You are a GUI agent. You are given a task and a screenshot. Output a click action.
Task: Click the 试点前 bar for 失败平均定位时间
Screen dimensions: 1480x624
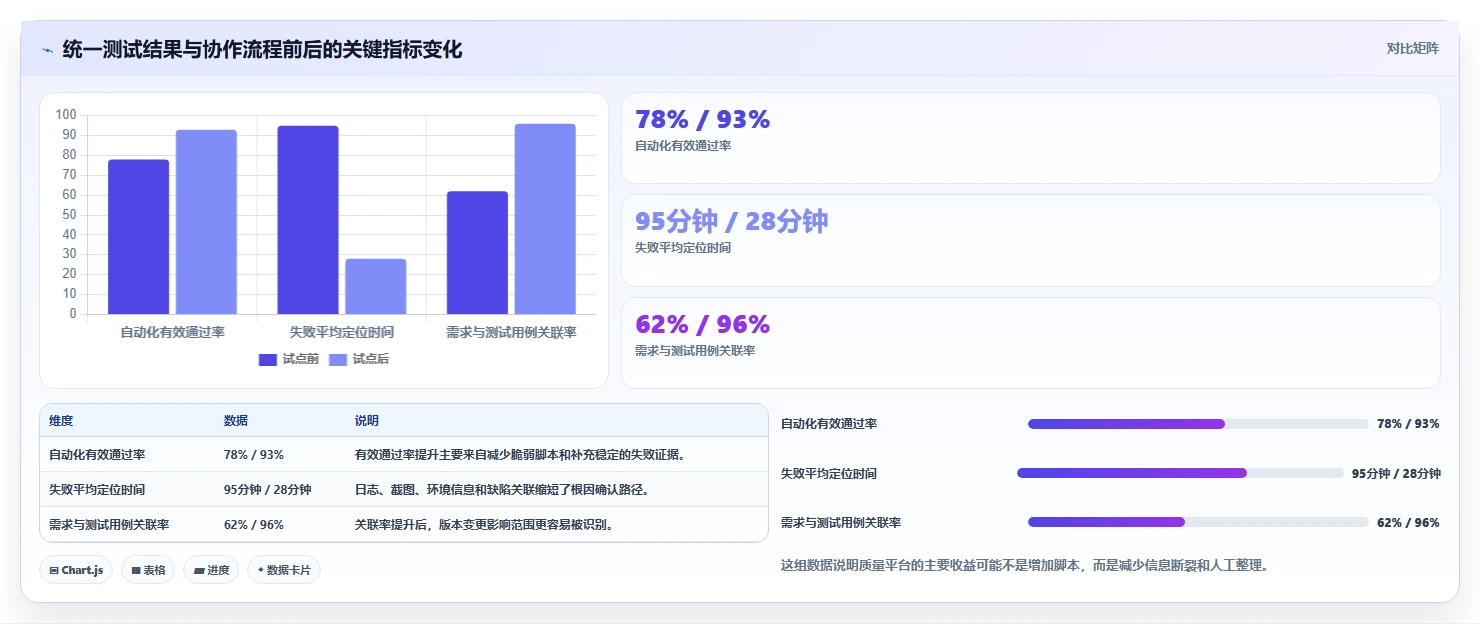click(x=308, y=220)
